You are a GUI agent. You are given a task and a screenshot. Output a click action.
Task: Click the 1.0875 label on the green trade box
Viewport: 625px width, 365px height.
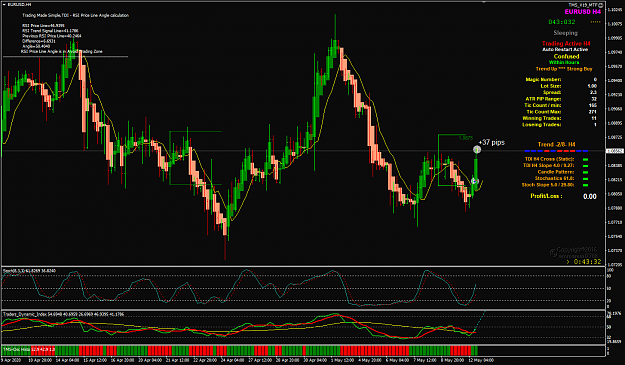(466, 138)
